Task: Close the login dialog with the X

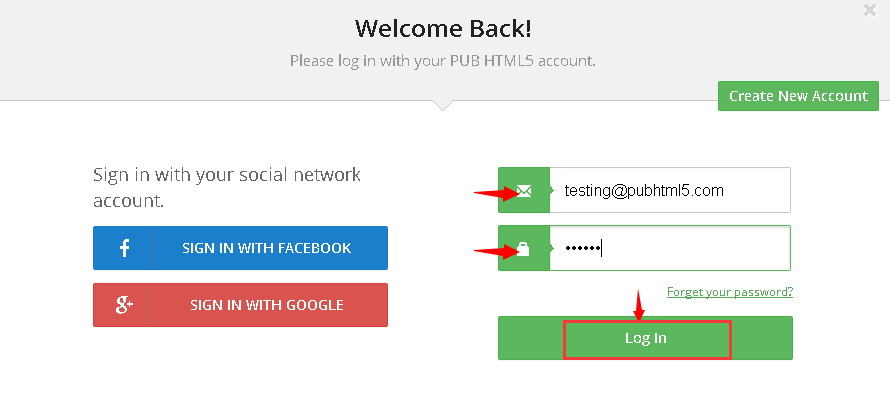Action: (870, 10)
